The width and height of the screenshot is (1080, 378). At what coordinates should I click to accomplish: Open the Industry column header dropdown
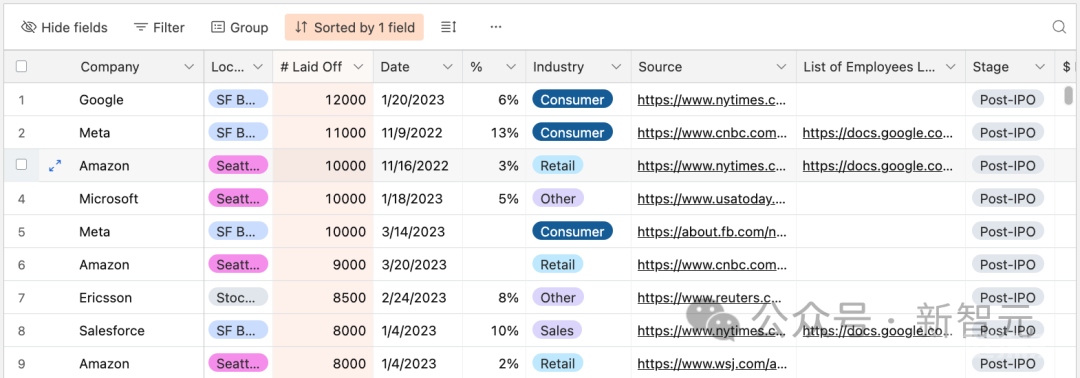pos(616,67)
